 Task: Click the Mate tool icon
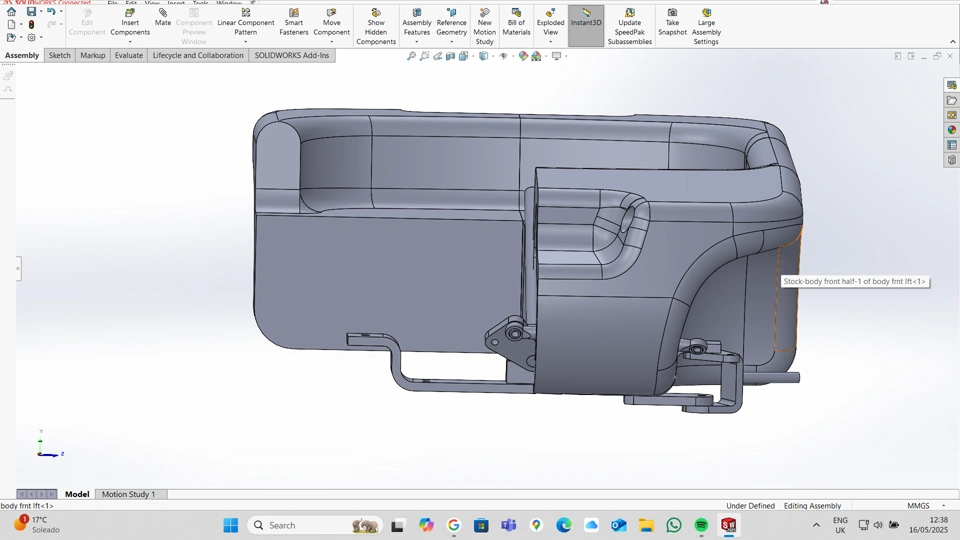click(x=163, y=14)
